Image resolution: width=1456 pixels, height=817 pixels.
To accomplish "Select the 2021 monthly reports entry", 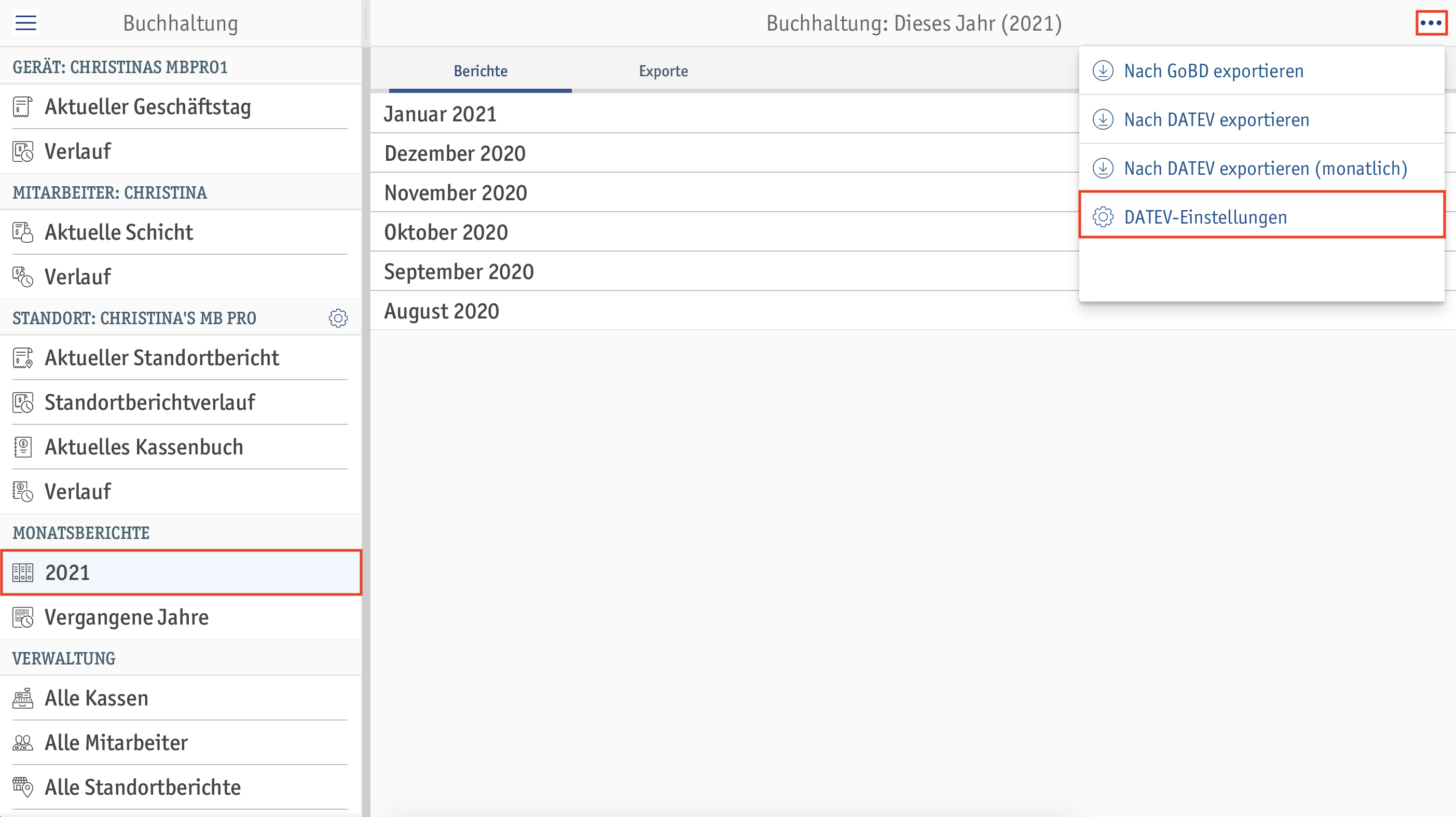I will (x=181, y=572).
